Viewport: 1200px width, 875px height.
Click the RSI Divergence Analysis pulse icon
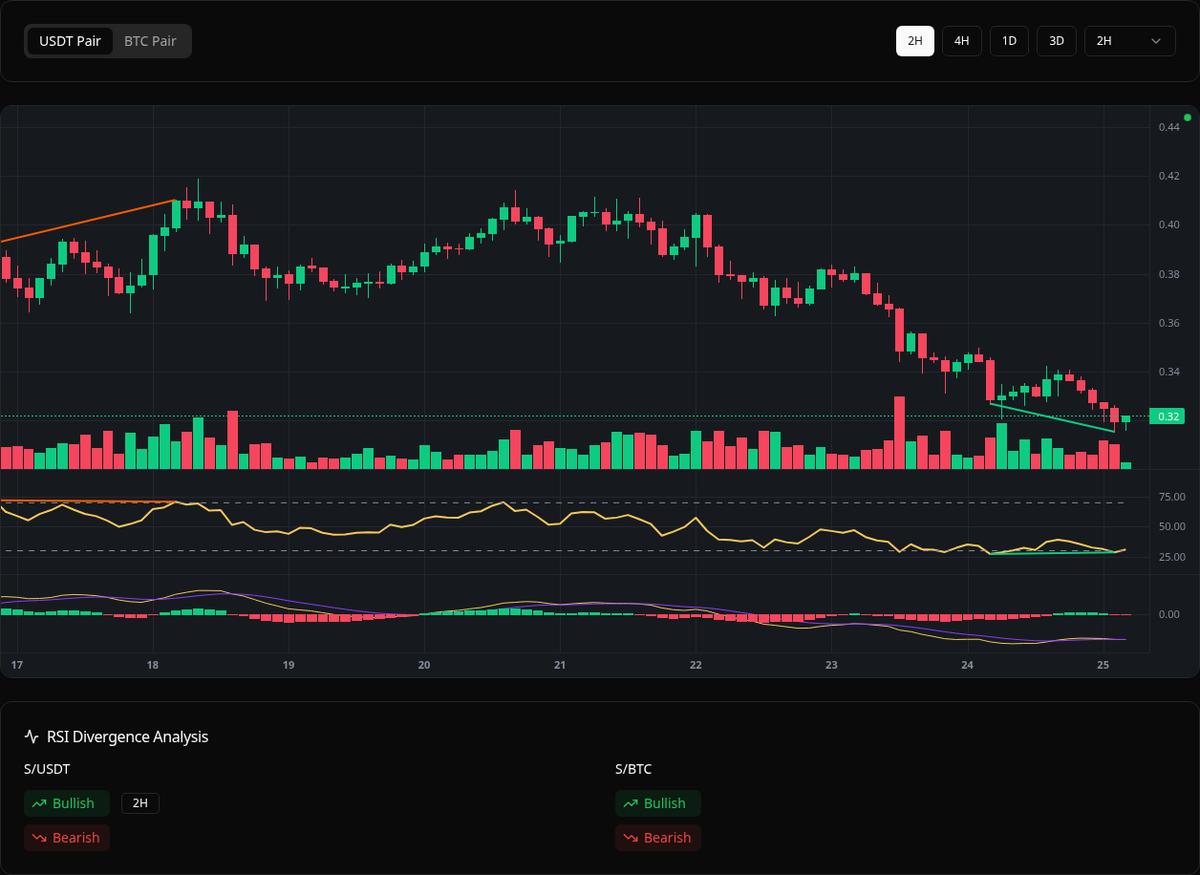click(32, 737)
